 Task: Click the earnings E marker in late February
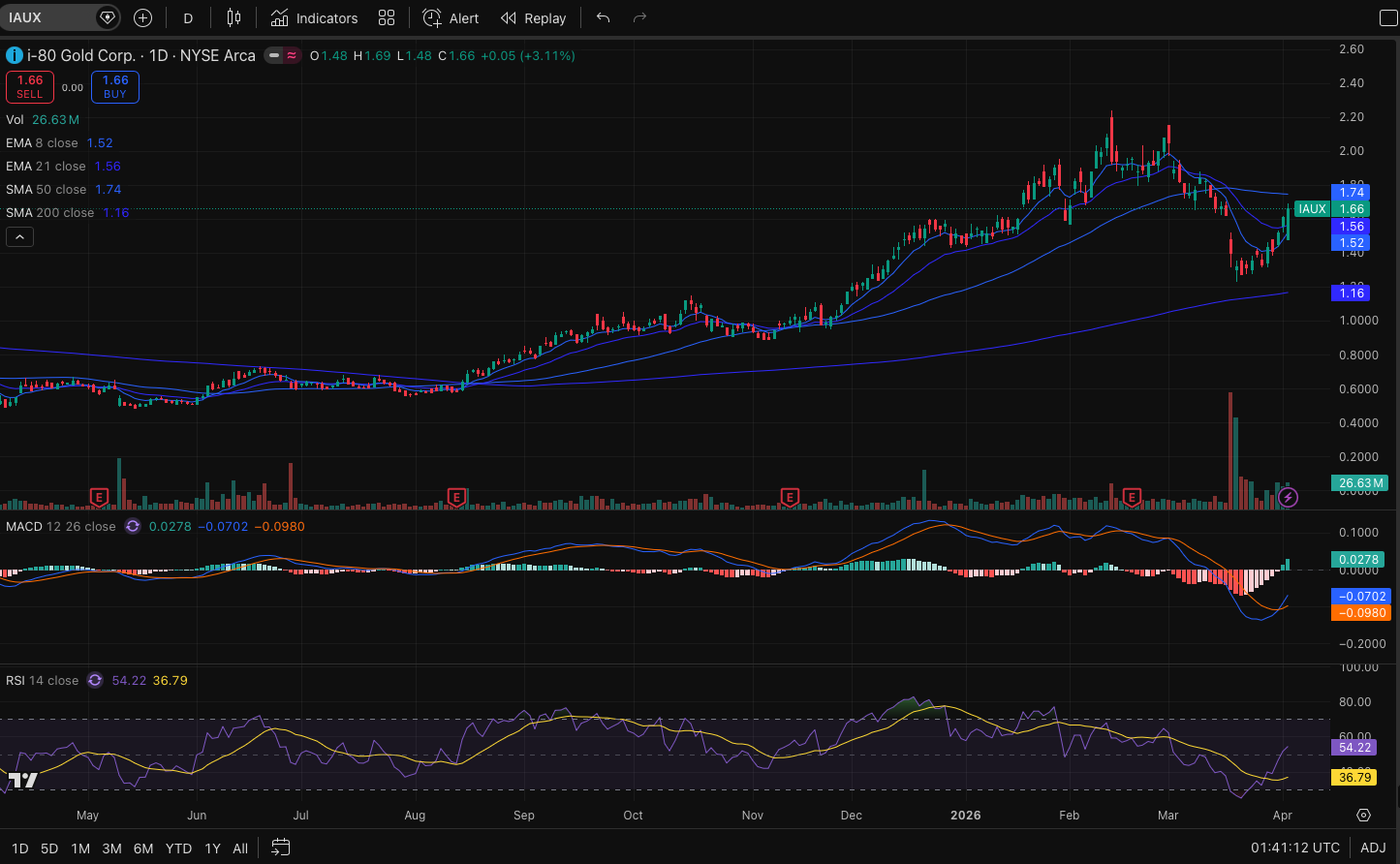[1131, 497]
